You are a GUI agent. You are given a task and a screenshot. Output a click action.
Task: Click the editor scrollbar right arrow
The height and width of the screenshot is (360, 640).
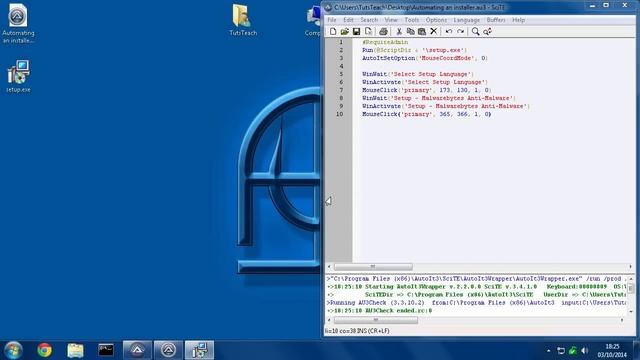tap(630, 267)
